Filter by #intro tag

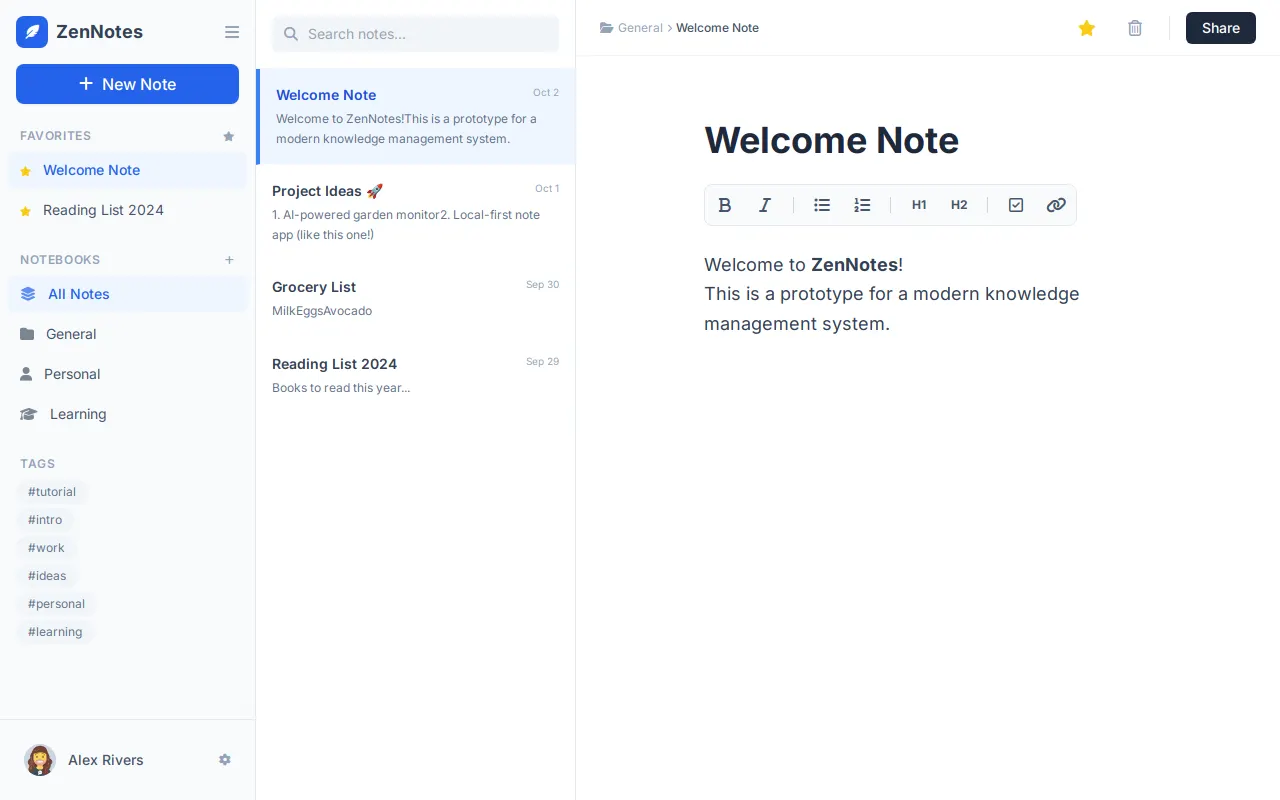pyautogui.click(x=45, y=520)
